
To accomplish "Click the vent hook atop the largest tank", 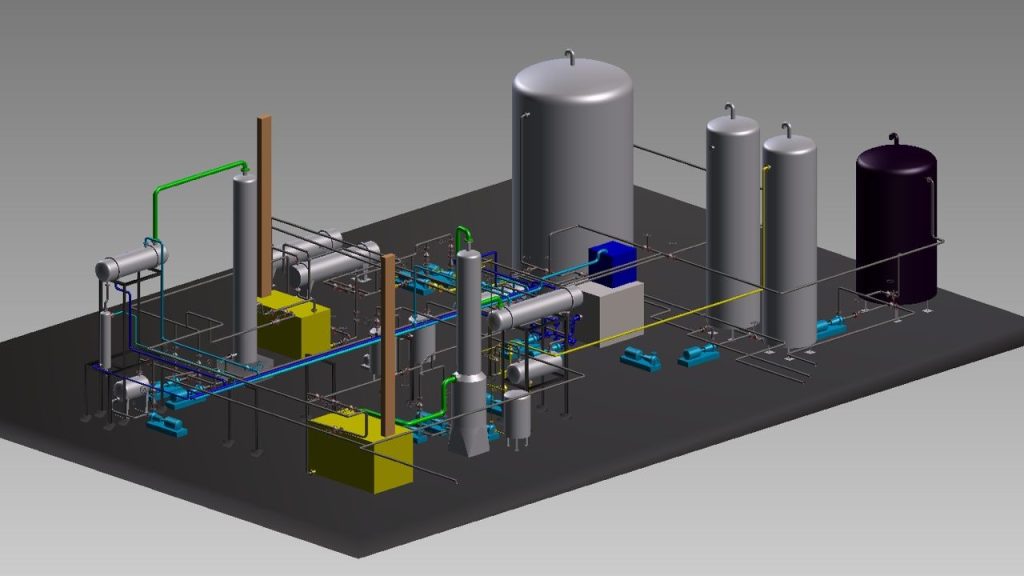I will coord(570,56).
